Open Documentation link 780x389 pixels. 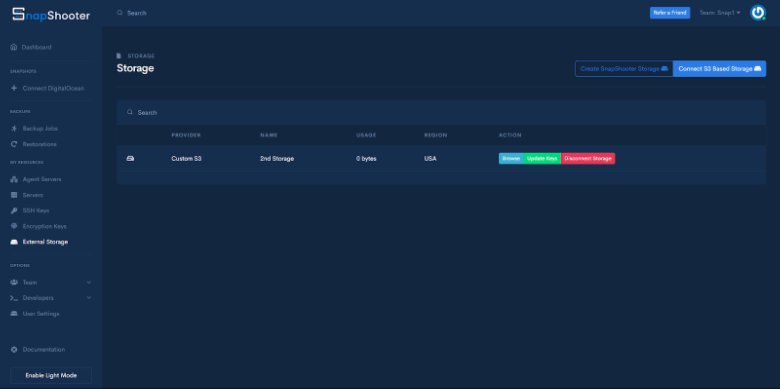pos(44,350)
